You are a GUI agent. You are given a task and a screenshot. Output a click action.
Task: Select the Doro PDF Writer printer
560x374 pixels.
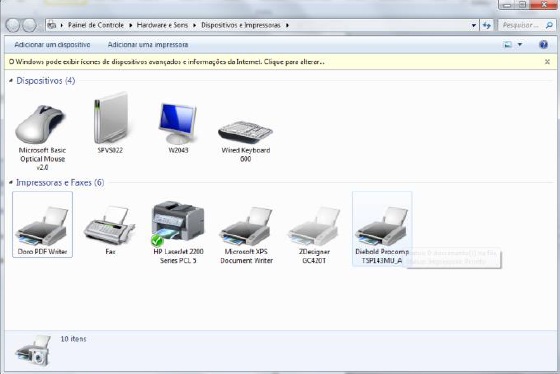(42, 224)
